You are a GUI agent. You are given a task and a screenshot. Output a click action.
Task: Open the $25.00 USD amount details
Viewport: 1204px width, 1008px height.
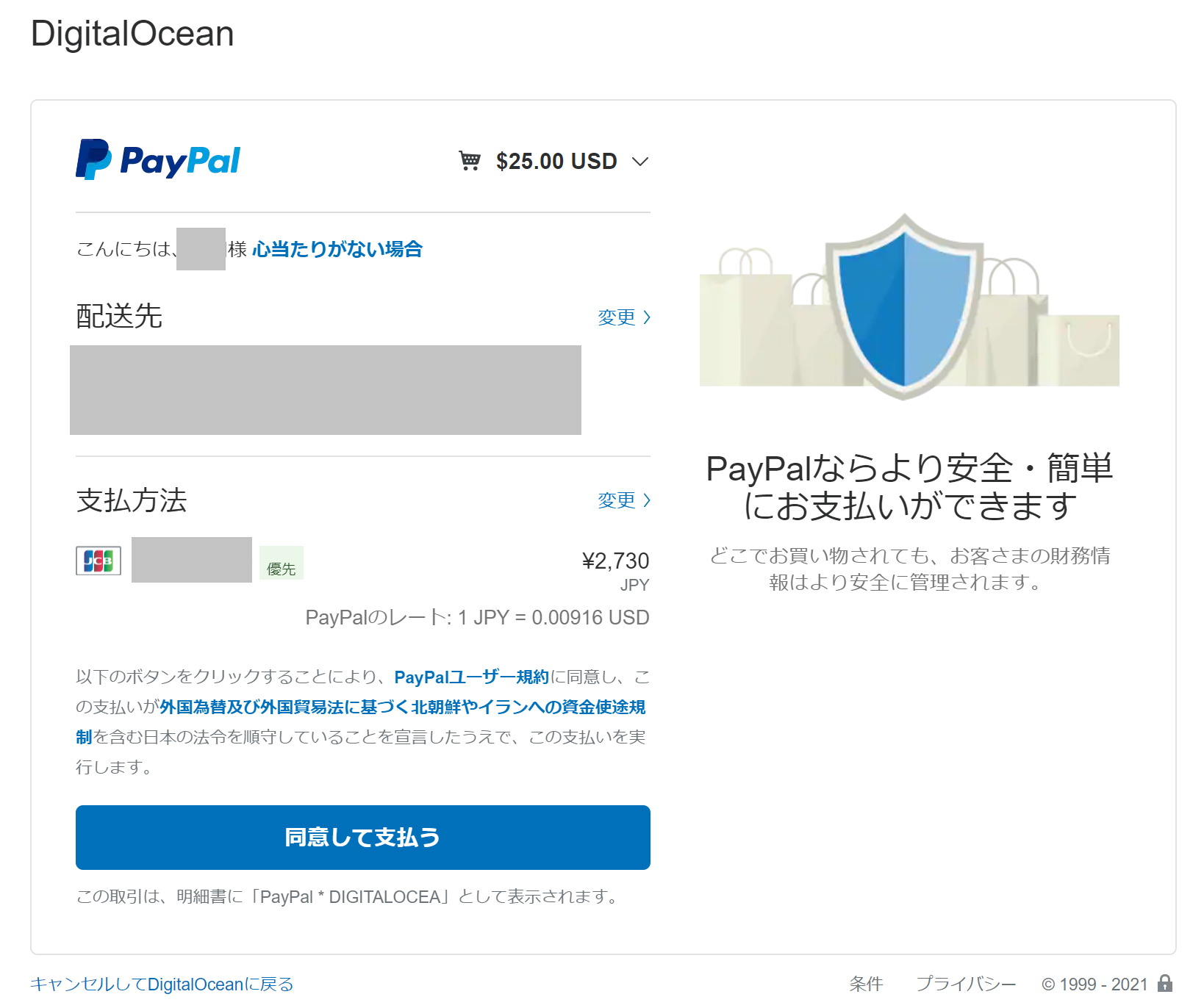(556, 161)
